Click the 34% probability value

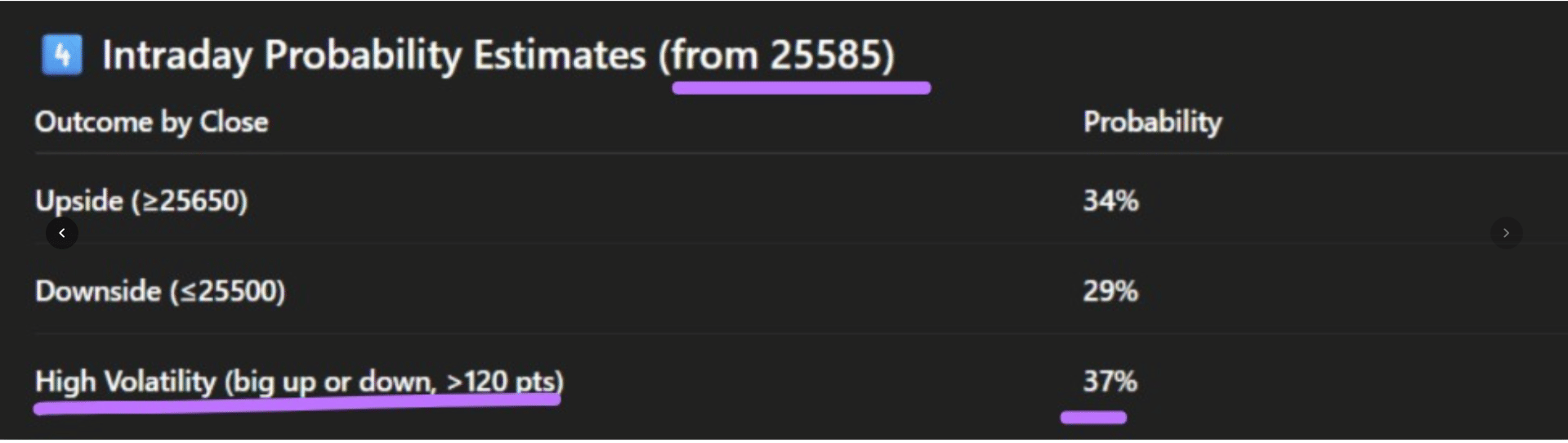(1110, 201)
